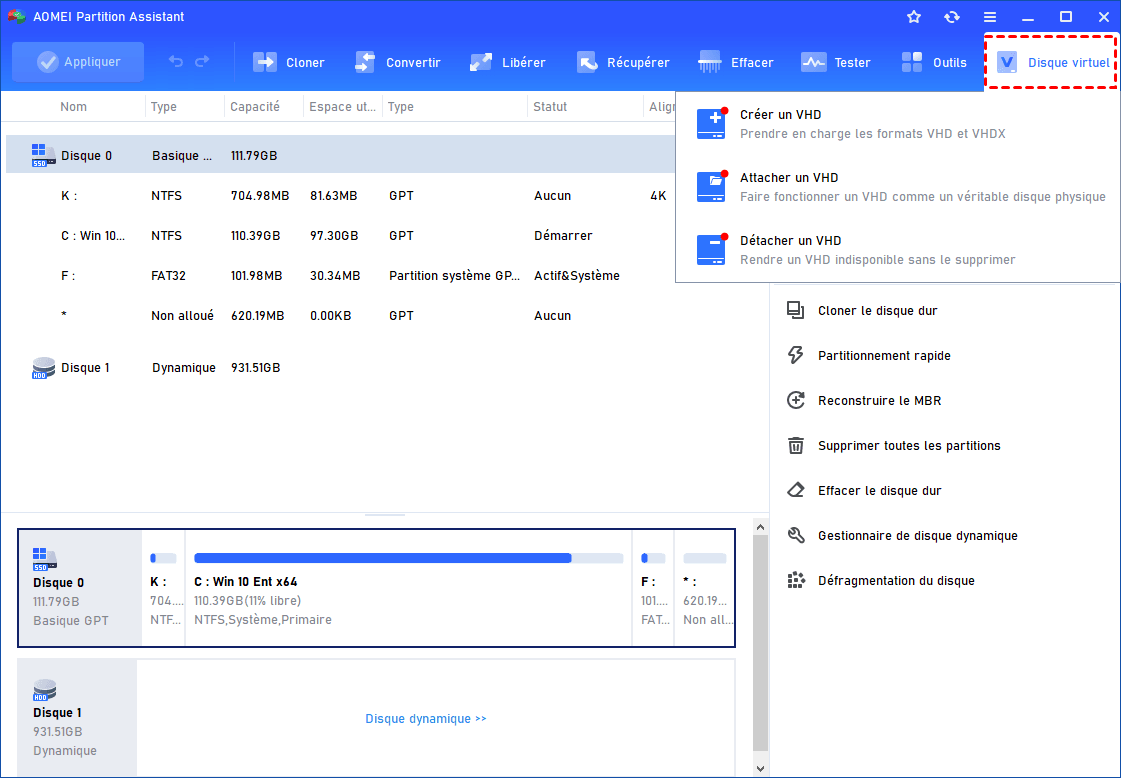1121x778 pixels.
Task: Click the Appliquer button
Action: click(x=78, y=62)
